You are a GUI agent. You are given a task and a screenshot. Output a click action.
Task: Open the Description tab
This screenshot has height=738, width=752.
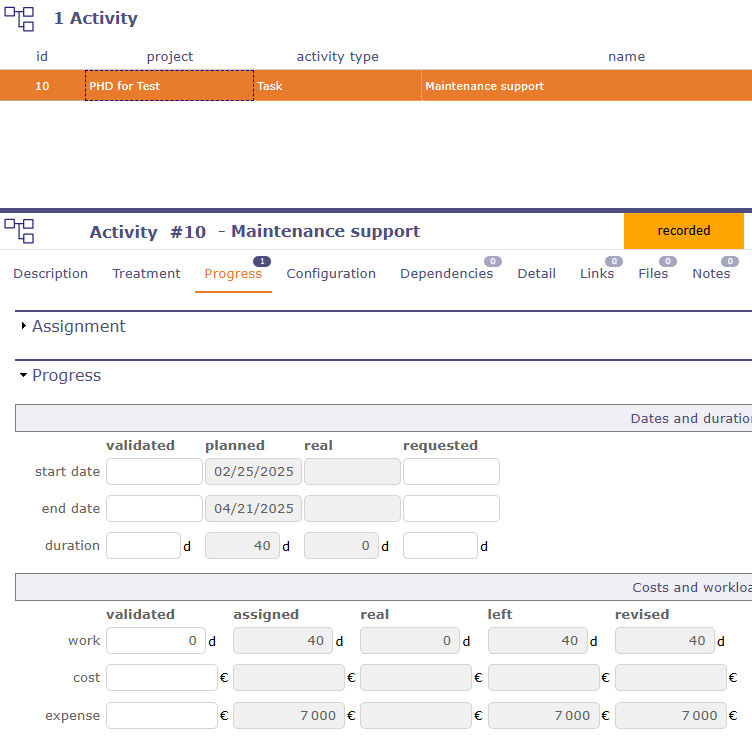point(50,273)
